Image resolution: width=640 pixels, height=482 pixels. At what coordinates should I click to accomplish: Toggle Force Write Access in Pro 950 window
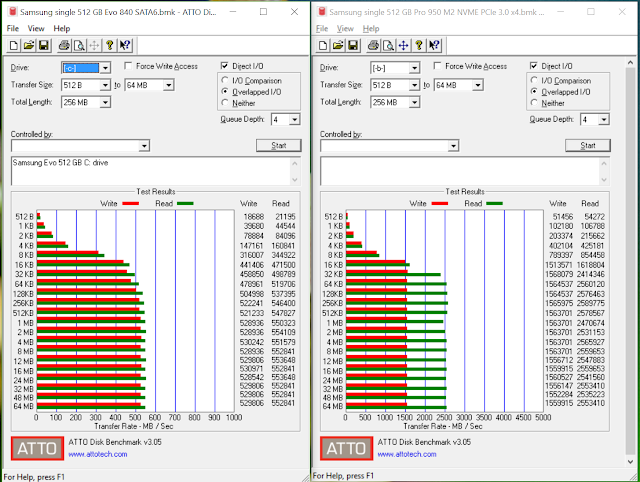coord(438,66)
